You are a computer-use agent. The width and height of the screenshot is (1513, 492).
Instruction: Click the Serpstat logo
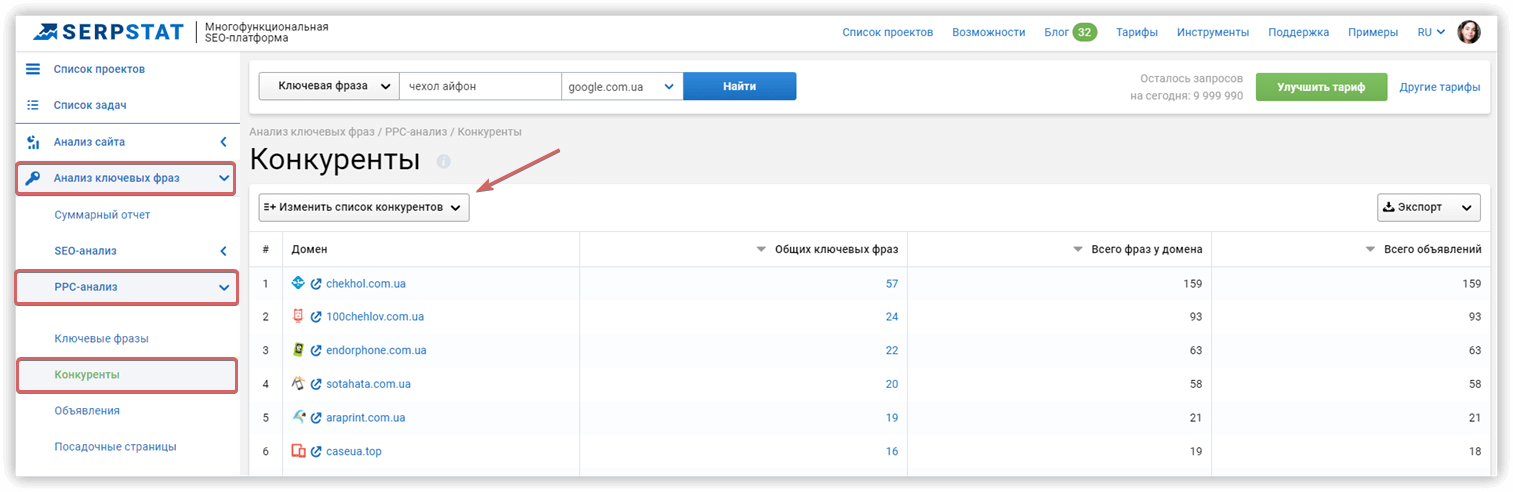108,32
